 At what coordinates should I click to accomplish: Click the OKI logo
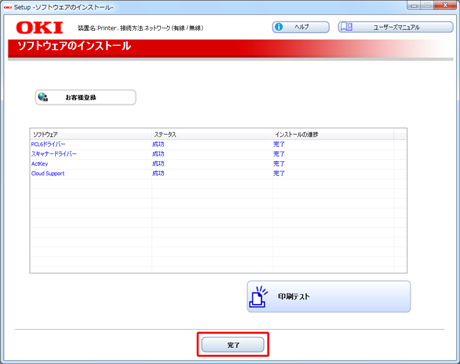39,28
